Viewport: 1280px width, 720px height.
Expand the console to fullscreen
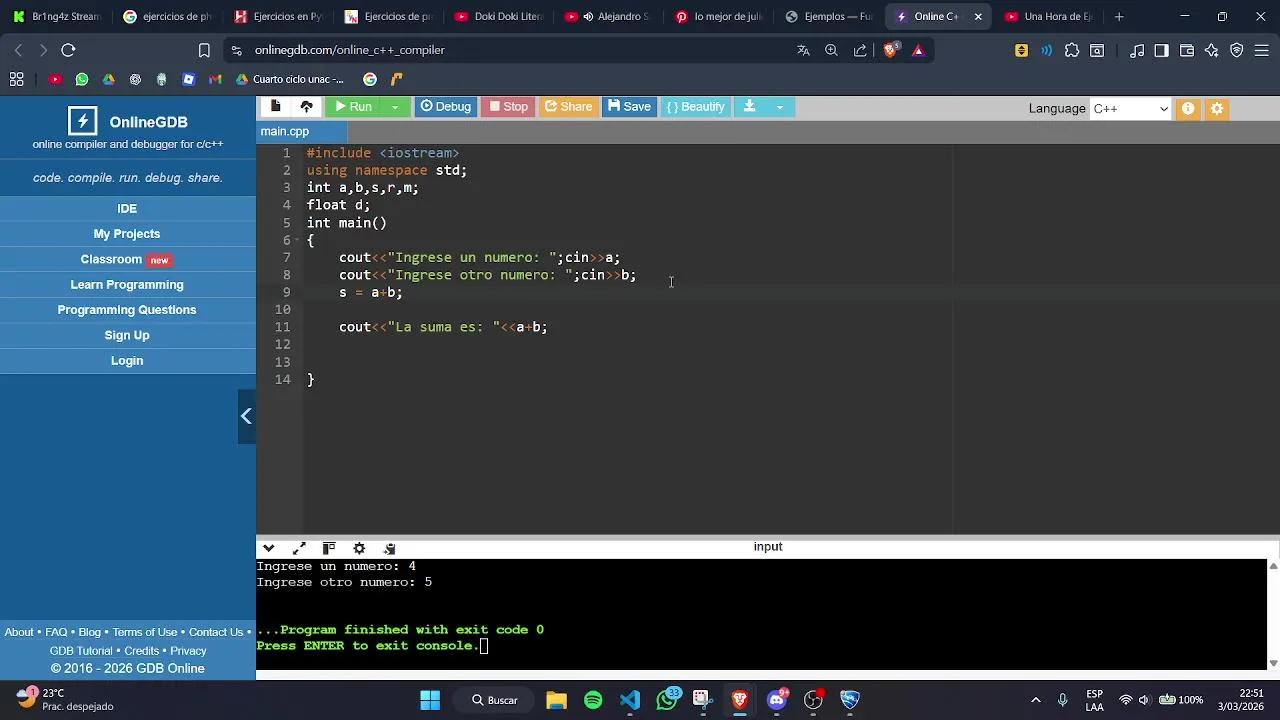(x=299, y=548)
